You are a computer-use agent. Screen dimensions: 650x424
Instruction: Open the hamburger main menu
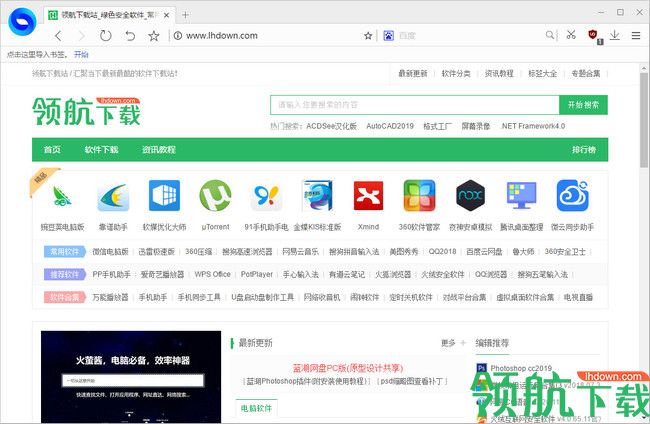pos(636,36)
